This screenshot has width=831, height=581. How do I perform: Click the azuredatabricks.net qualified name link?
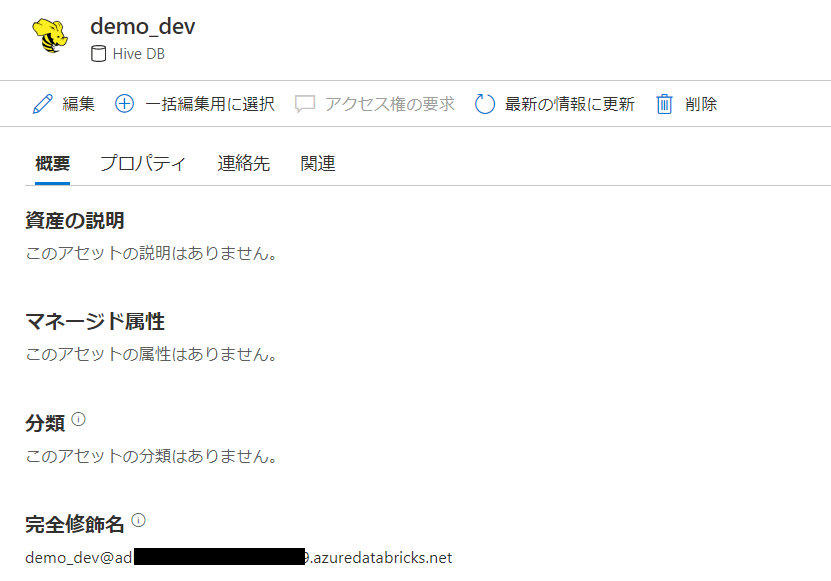tap(239, 558)
